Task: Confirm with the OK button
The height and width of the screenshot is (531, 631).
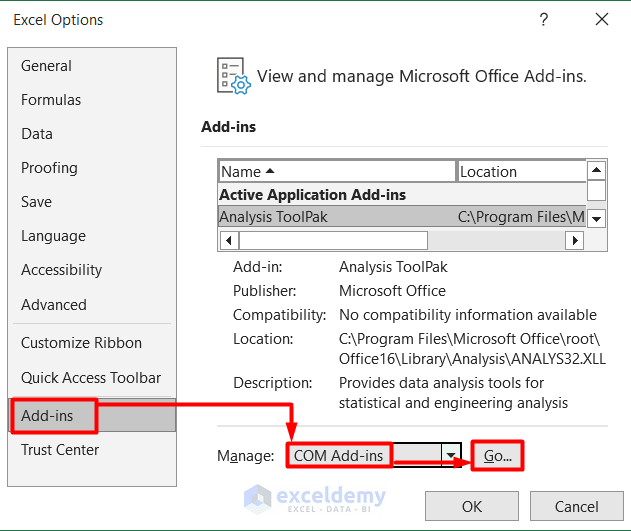Action: pos(472,507)
